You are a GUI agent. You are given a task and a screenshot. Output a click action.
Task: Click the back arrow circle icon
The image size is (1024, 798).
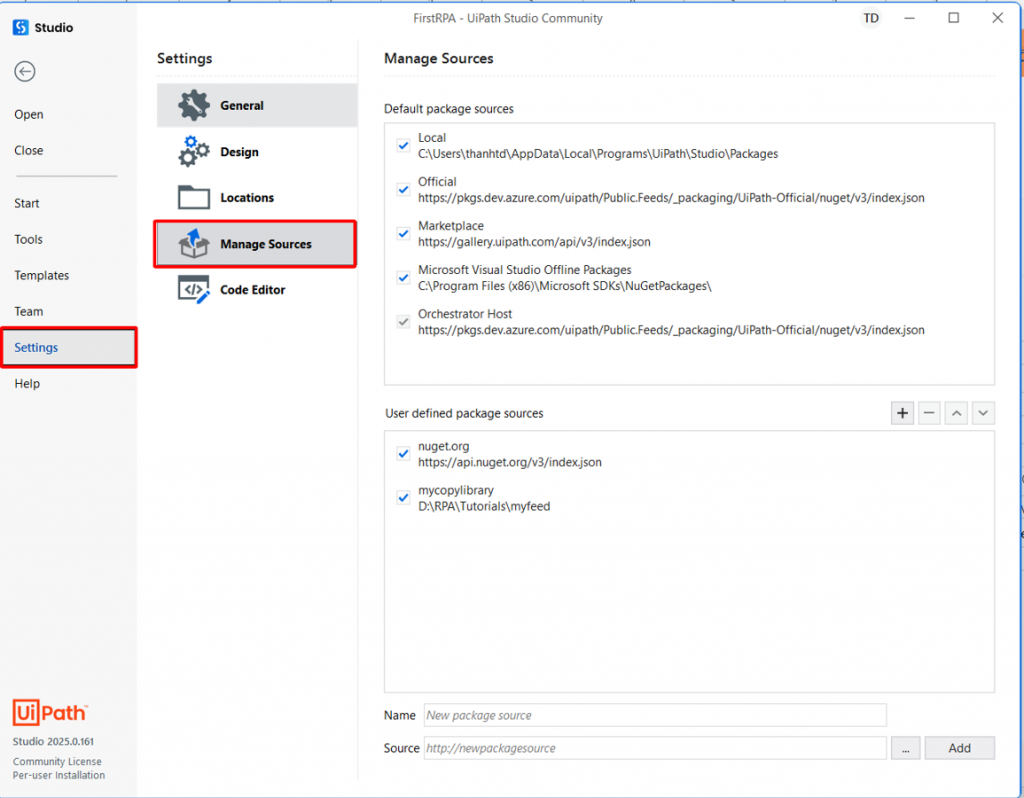[x=25, y=71]
